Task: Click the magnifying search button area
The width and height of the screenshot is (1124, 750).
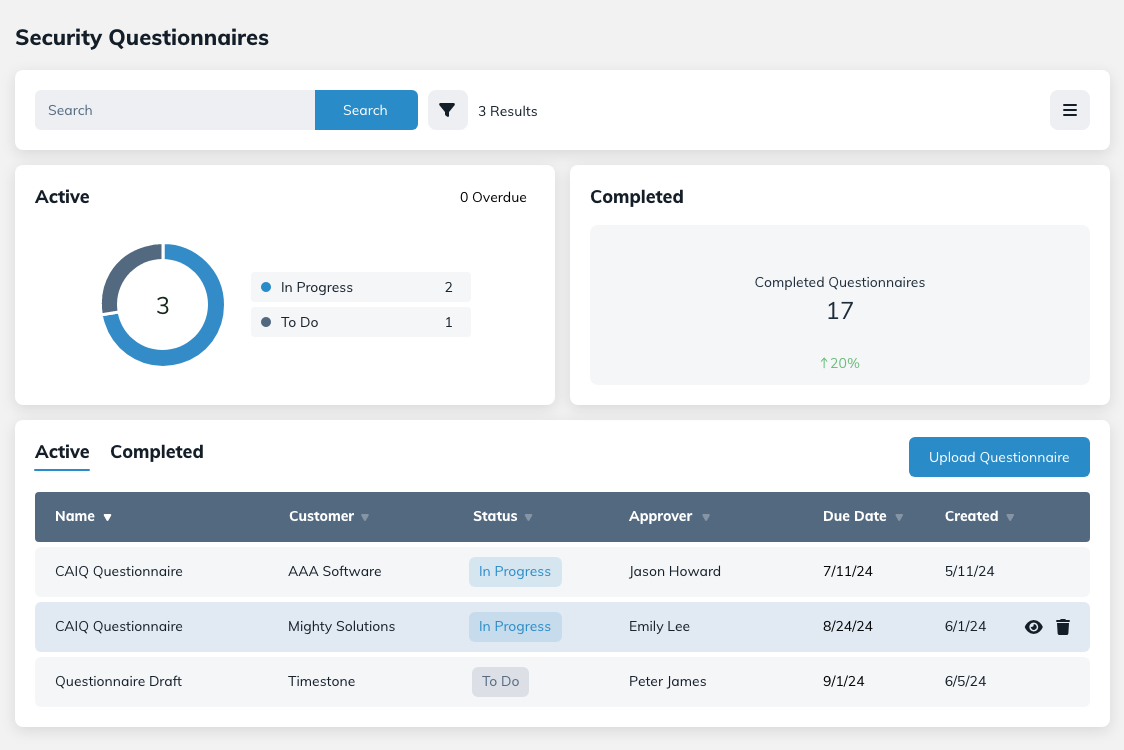Action: point(366,110)
